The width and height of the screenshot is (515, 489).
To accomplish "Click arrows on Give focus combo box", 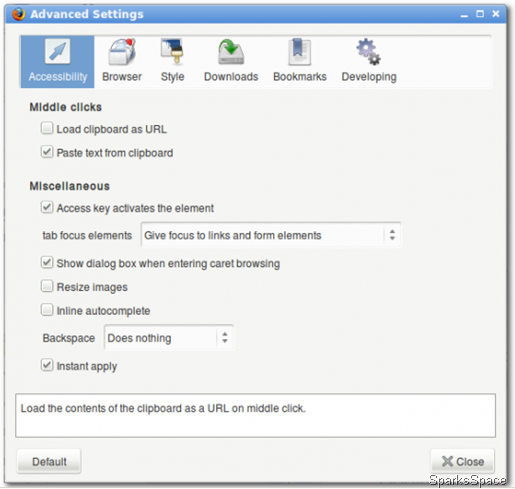I will 392,235.
